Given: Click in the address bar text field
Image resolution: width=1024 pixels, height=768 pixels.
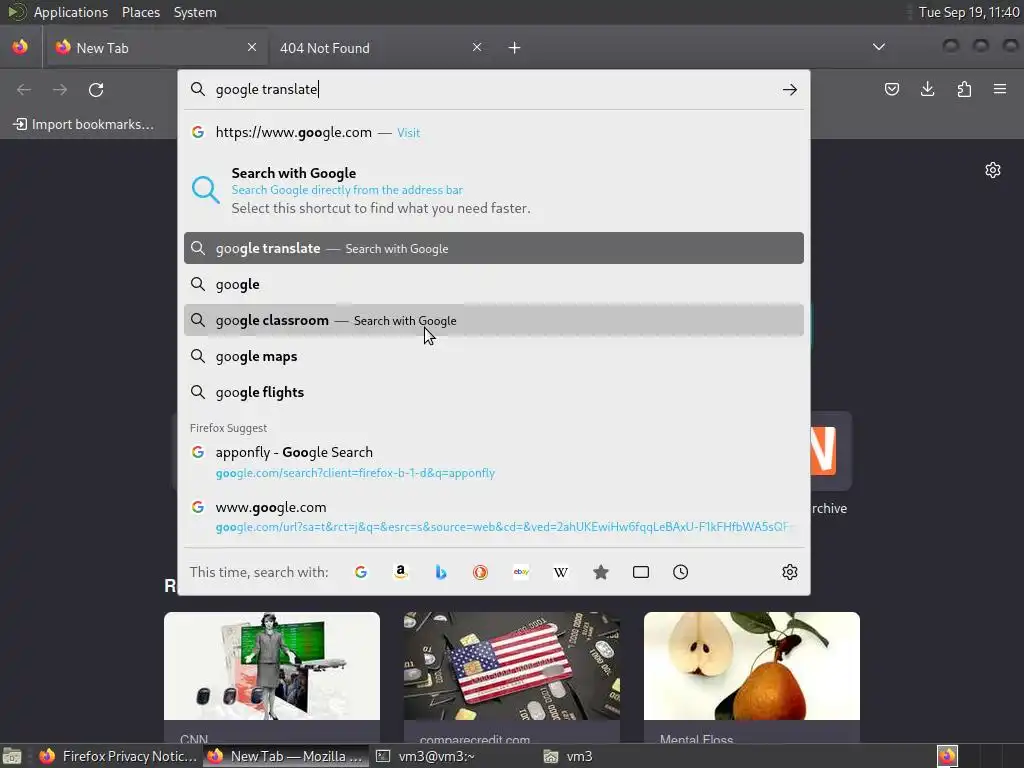Looking at the screenshot, I should tap(496, 89).
